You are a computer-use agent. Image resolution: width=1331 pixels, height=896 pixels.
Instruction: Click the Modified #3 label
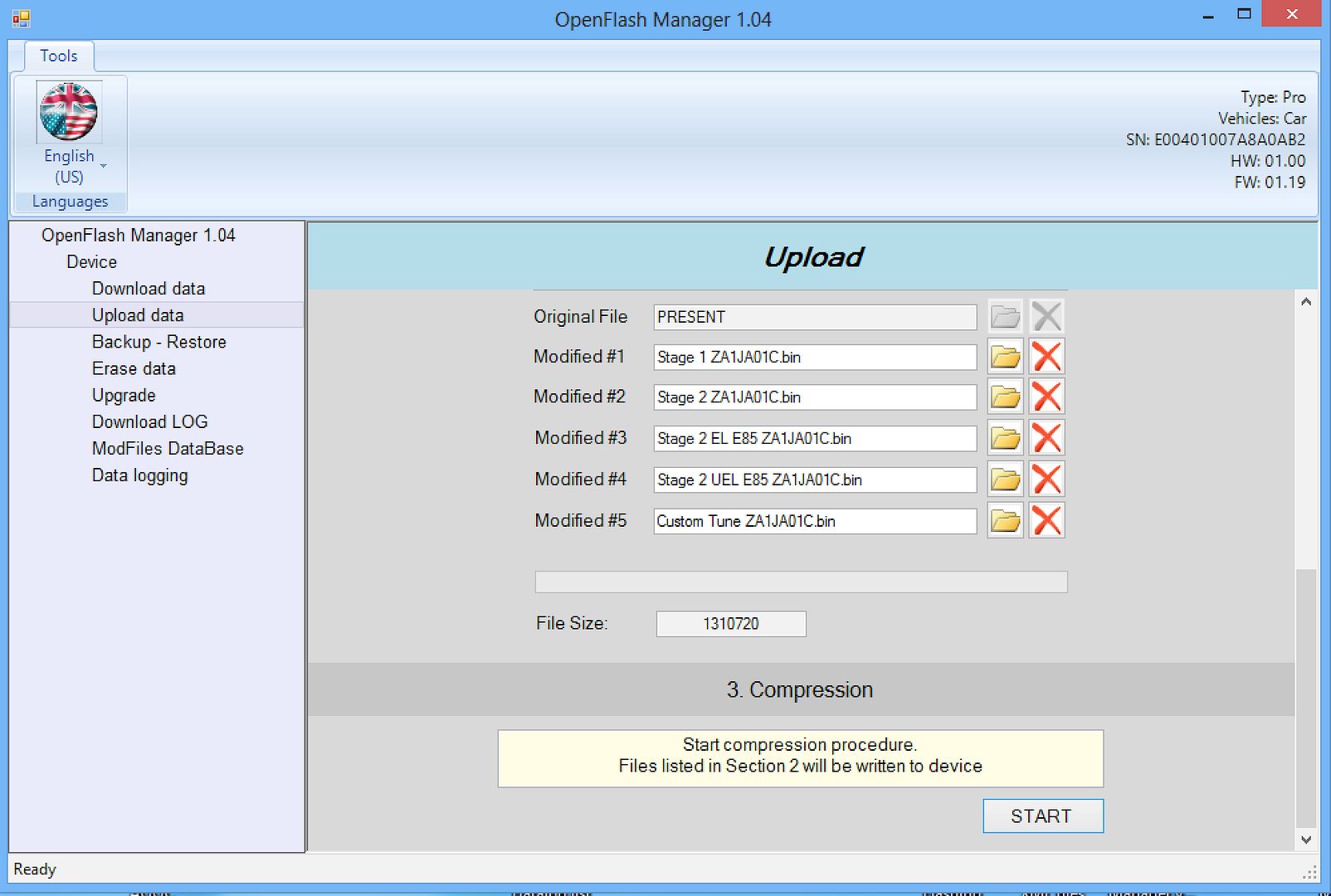(581, 437)
